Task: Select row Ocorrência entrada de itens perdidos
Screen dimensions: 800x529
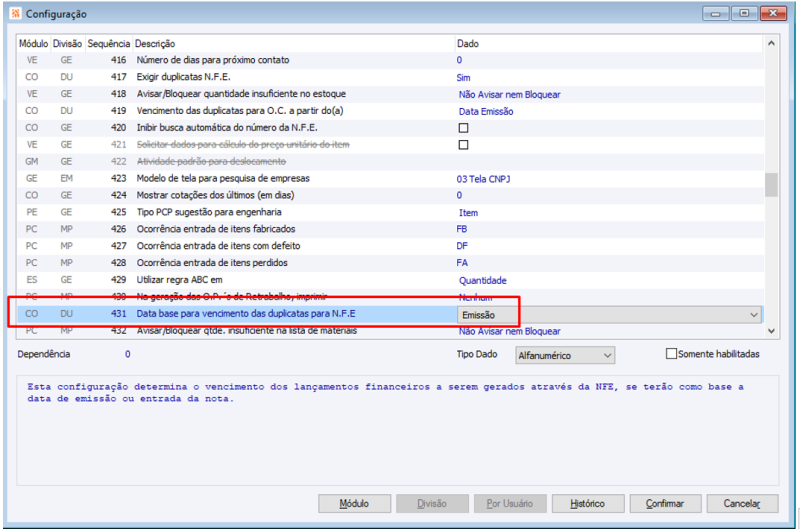Action: click(x=390, y=262)
